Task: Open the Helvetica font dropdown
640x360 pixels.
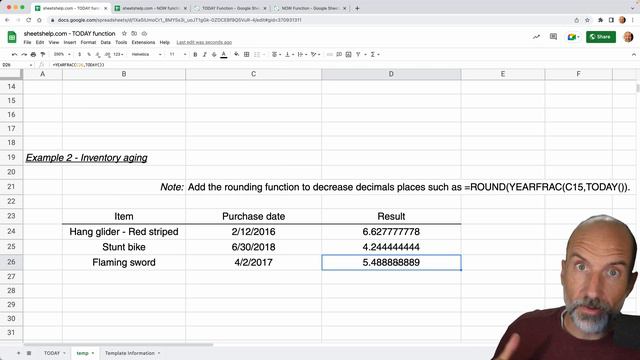Action: tap(147, 54)
